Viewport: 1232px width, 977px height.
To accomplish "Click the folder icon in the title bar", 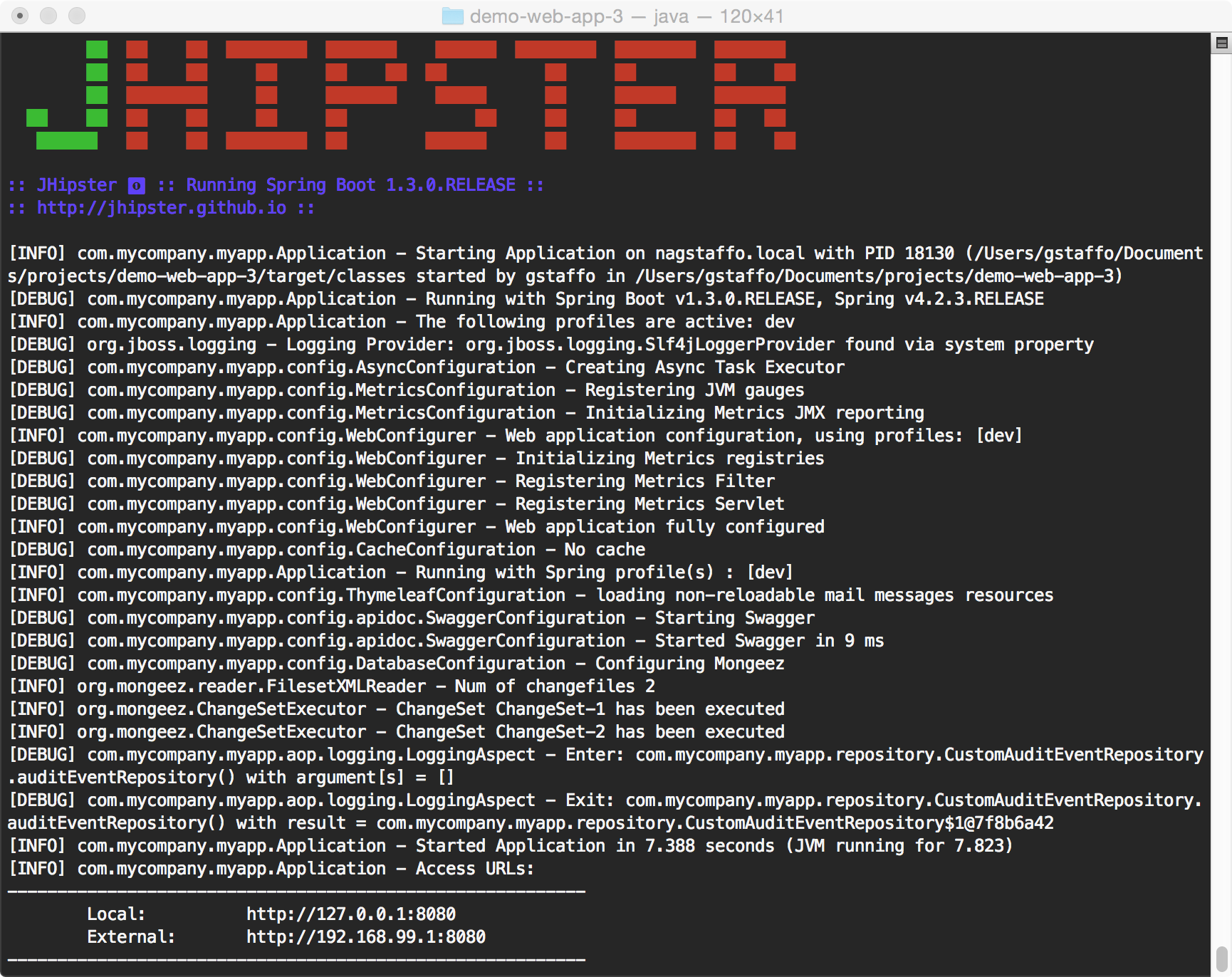I will click(x=453, y=16).
